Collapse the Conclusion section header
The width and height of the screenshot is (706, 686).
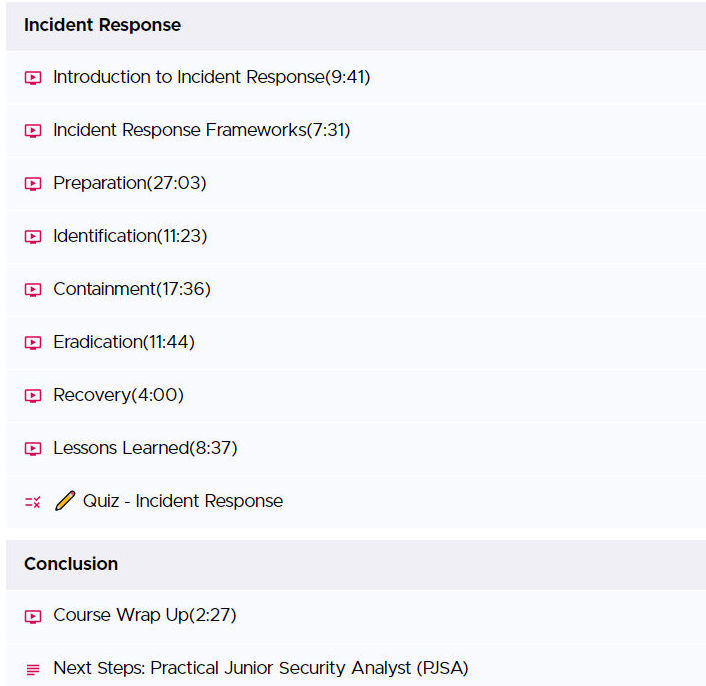356,564
